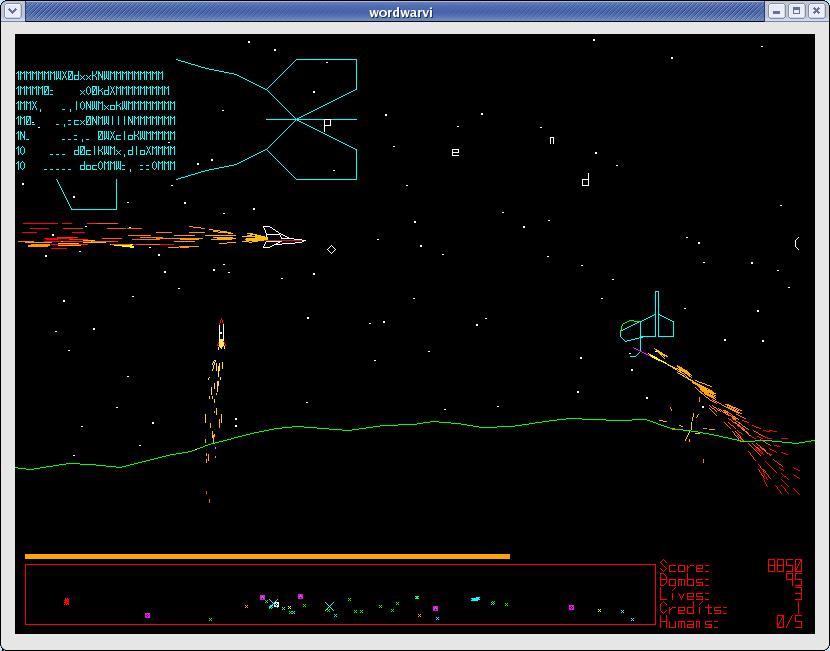Open the window menu in the title bar
The image size is (830, 651).
pos(12,11)
